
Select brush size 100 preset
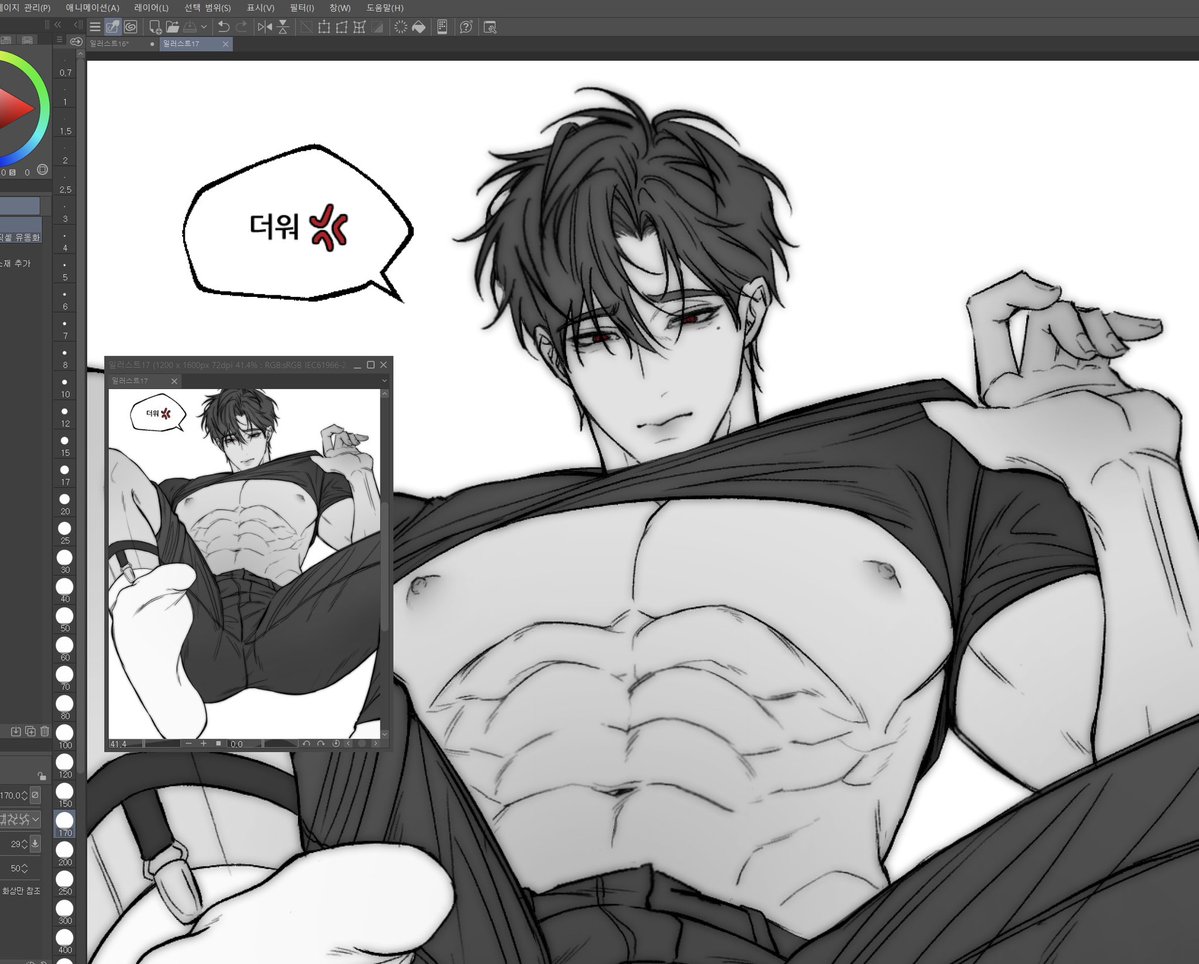(65, 738)
